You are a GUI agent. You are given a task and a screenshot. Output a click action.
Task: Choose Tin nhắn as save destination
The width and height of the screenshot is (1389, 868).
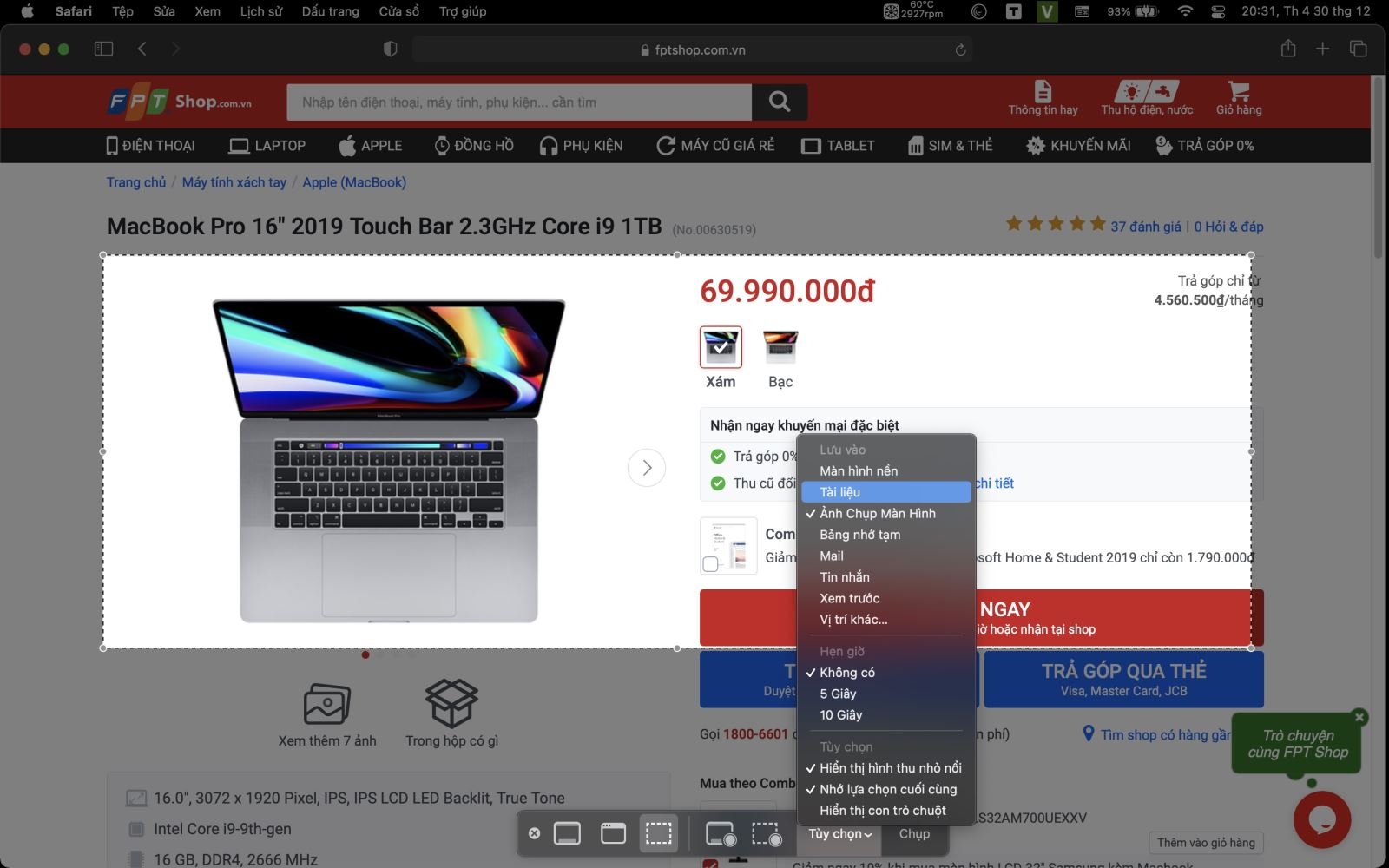[885, 577]
